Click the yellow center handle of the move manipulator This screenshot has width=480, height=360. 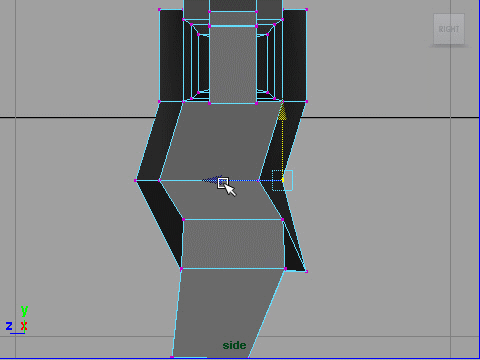283,180
